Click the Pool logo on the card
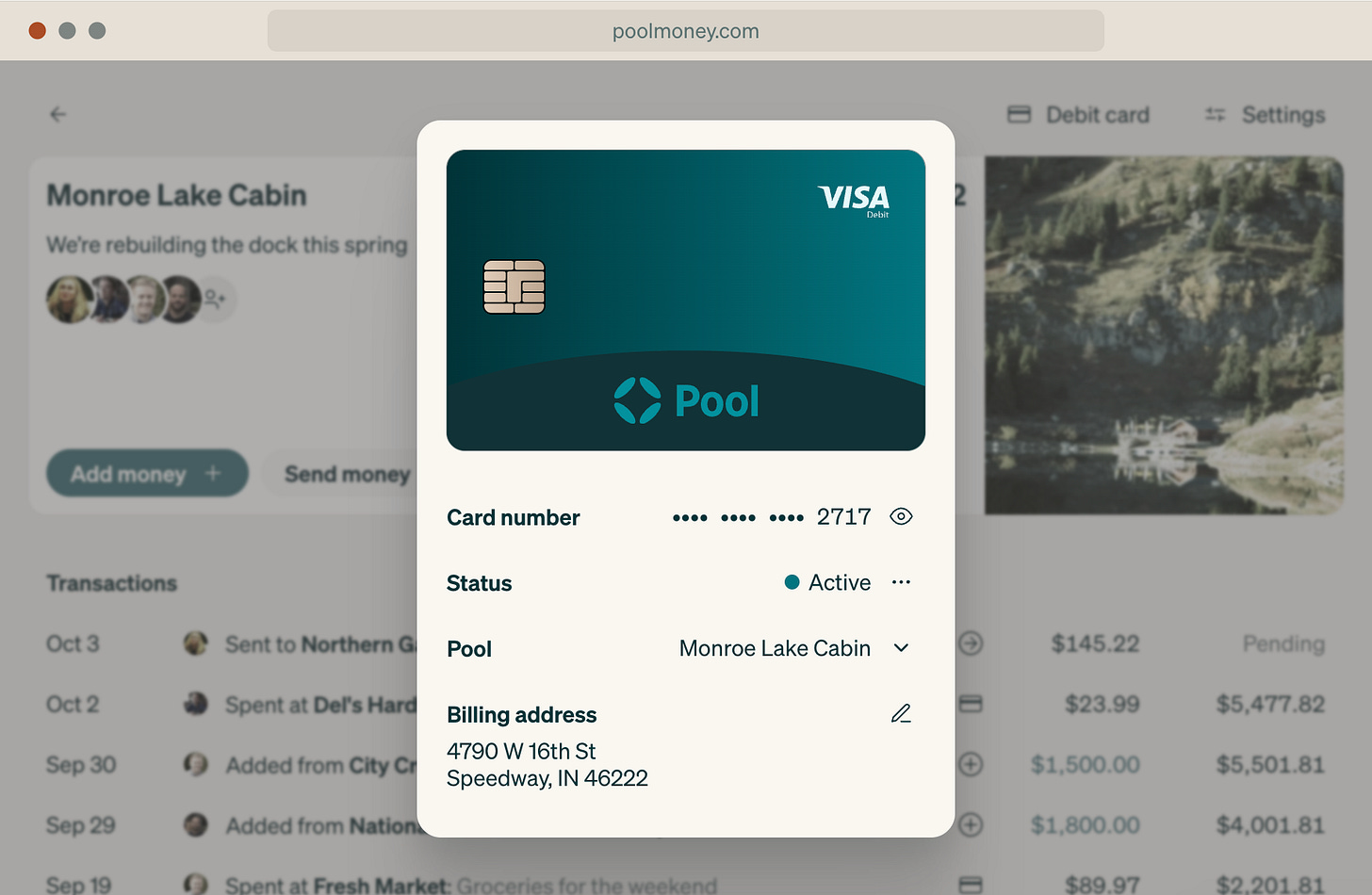The image size is (1372, 895). (686, 400)
